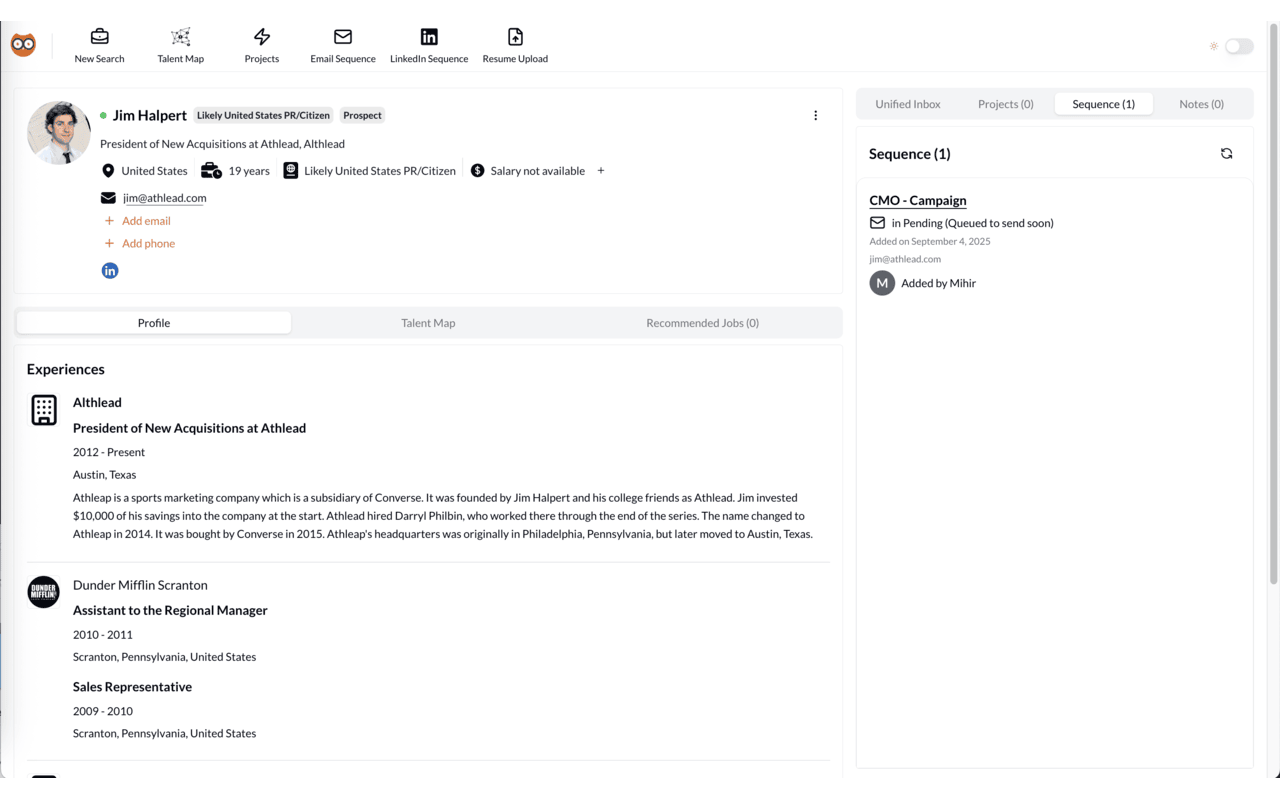Click the M avatar for Mihir
The image size is (1280, 800).
882,283
